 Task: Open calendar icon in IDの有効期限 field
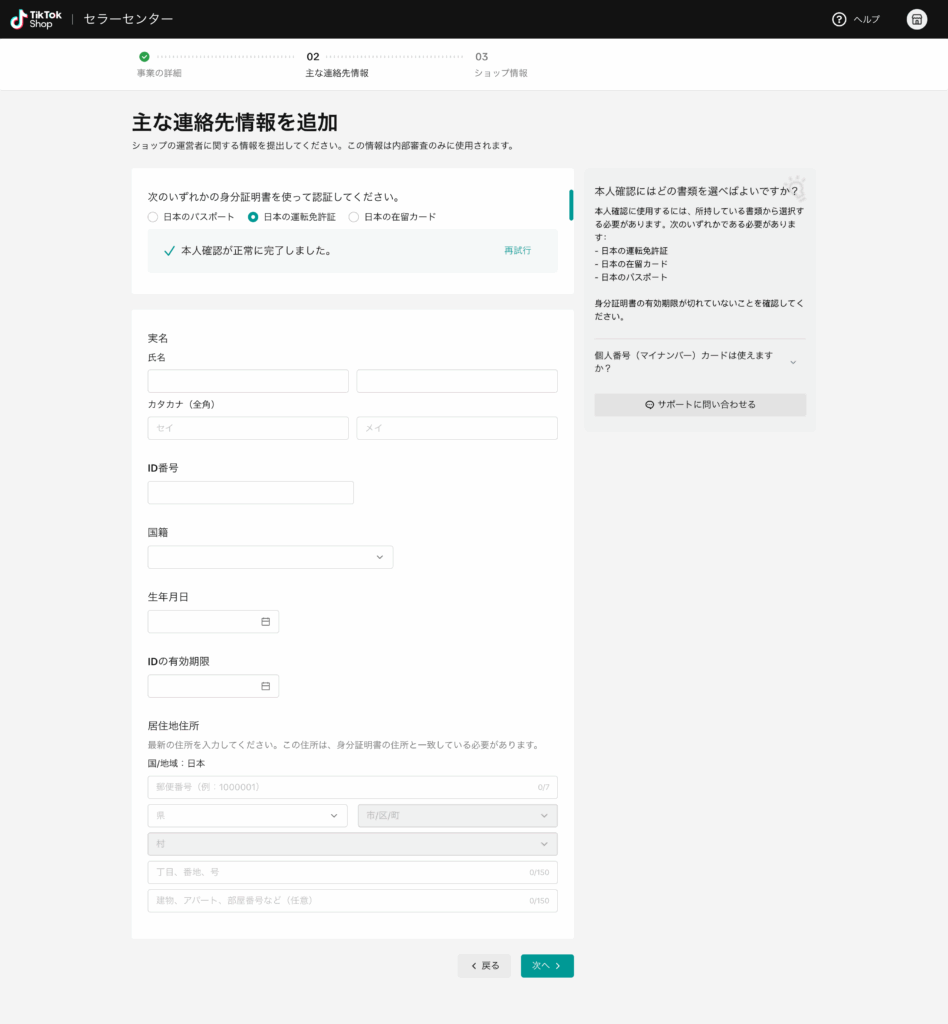tap(265, 686)
